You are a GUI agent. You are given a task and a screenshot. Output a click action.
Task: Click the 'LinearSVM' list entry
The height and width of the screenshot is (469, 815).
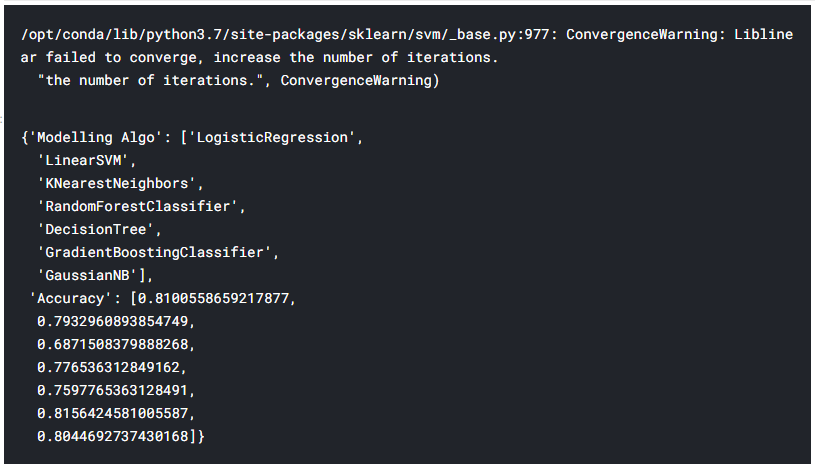83,161
